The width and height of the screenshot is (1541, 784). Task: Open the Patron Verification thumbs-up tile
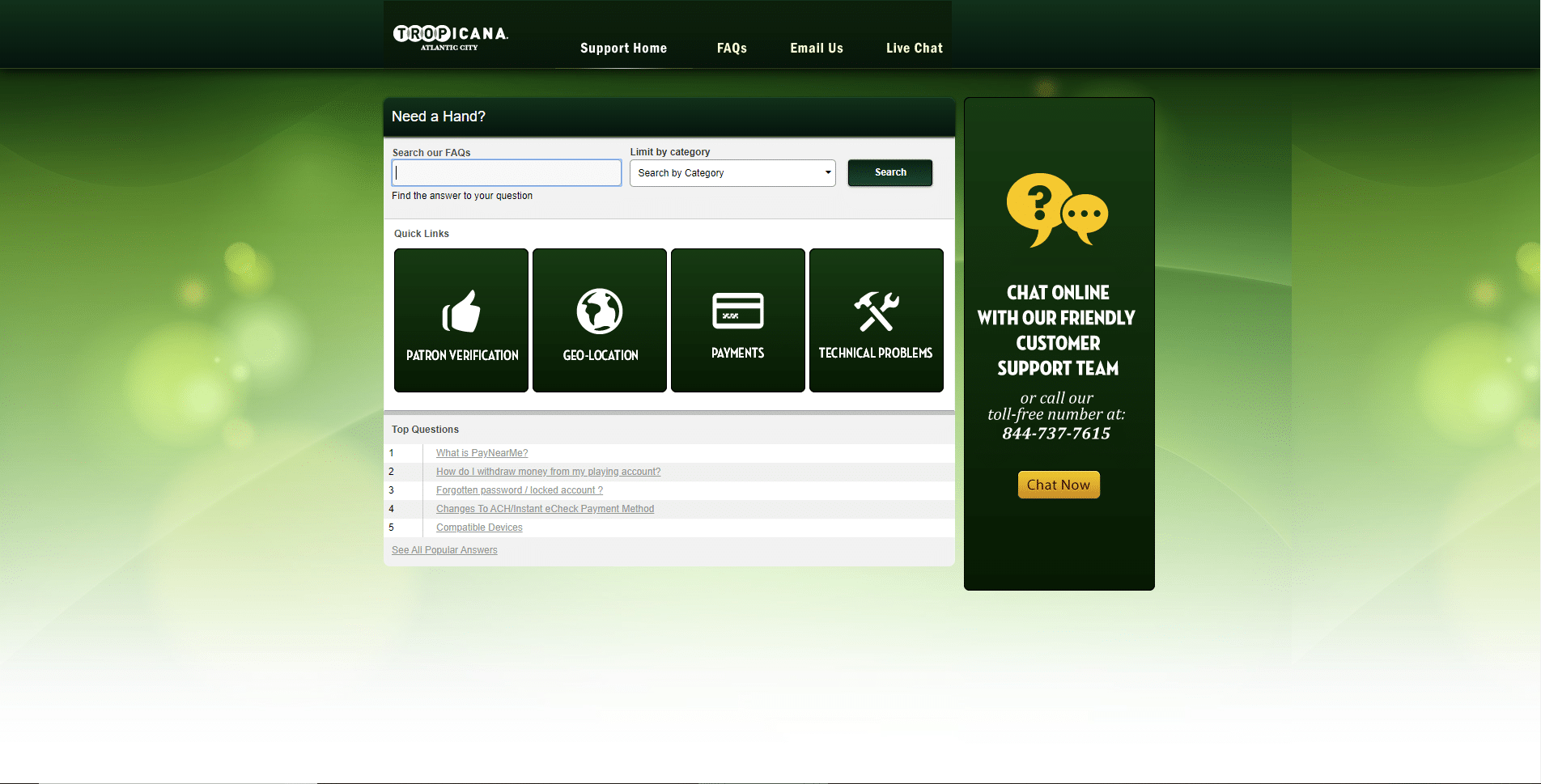pyautogui.click(x=461, y=320)
